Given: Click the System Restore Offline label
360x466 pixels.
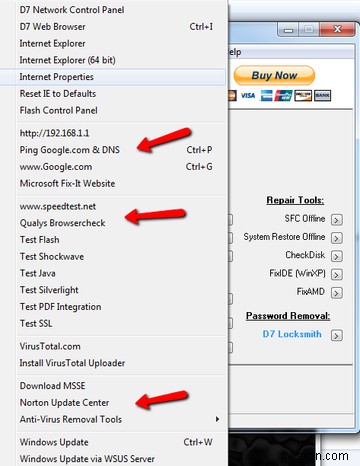Looking at the screenshot, I should pos(284,237).
